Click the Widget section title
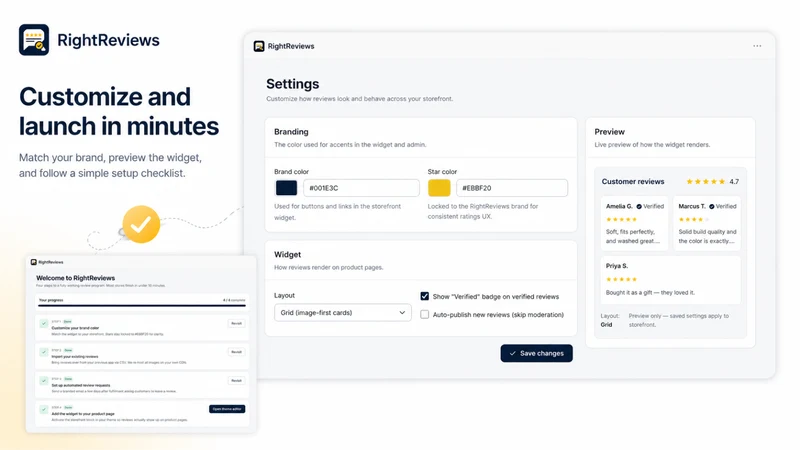 click(287, 255)
